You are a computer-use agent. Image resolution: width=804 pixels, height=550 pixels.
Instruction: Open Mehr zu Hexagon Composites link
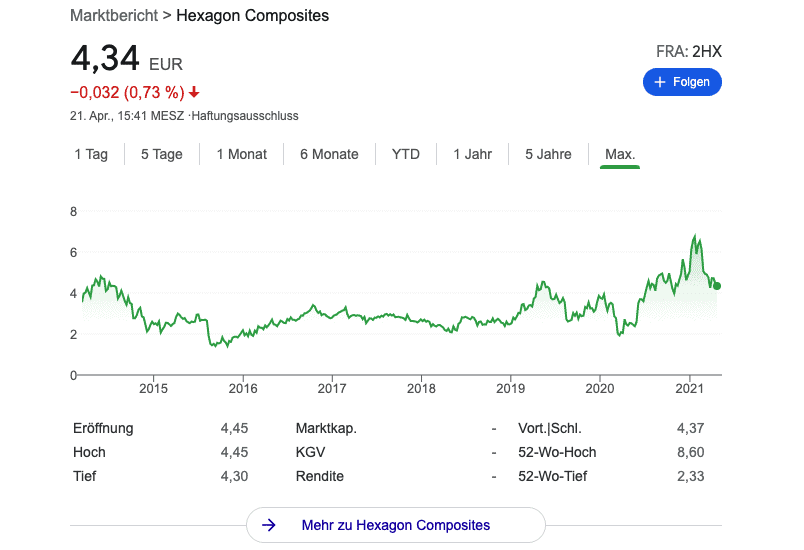click(395, 525)
